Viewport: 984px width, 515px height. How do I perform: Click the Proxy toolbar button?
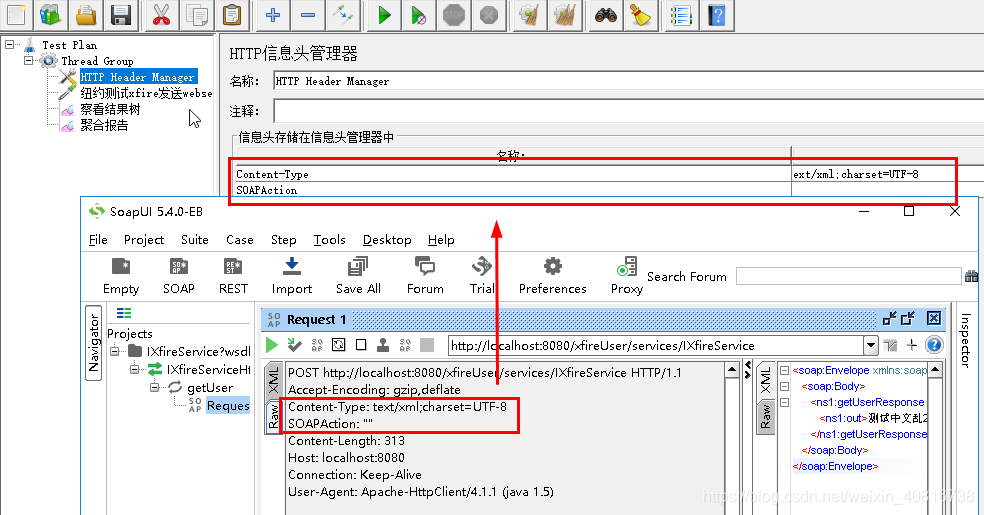pos(626,276)
